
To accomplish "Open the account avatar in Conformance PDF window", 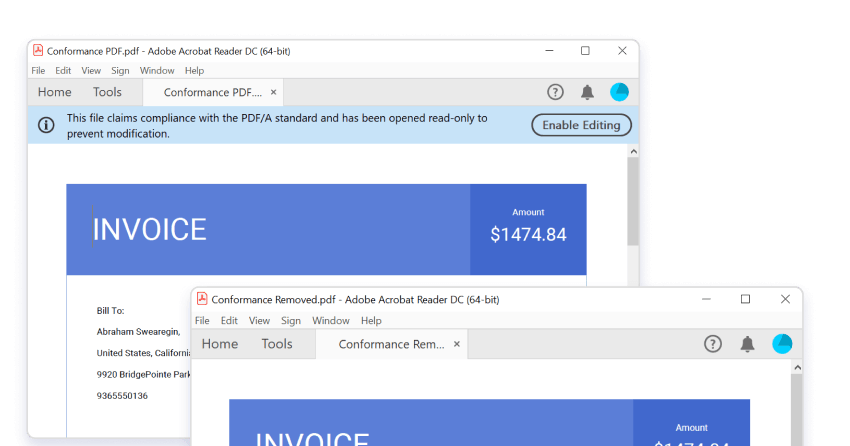I will point(619,92).
